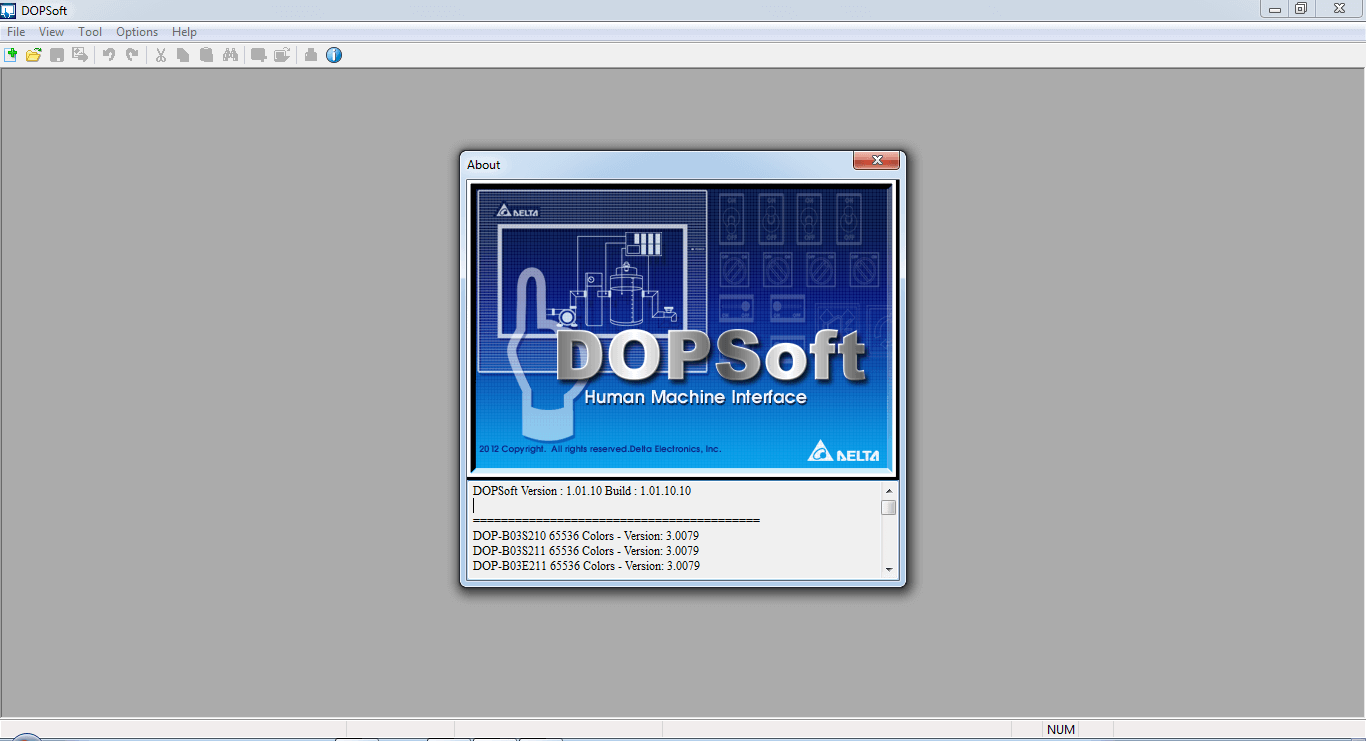Close the About dialog
This screenshot has width=1366, height=741.
[x=876, y=160]
